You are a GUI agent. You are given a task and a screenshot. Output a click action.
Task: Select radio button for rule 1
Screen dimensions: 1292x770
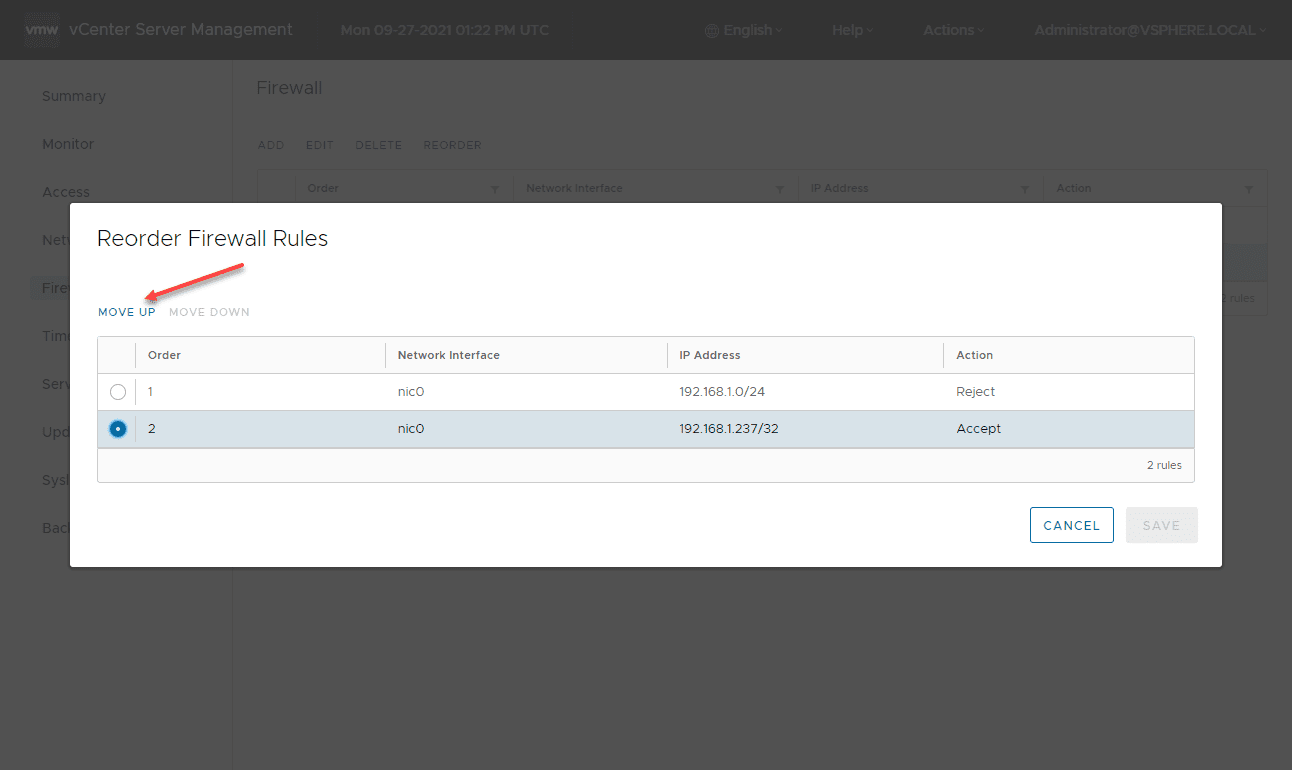point(118,392)
